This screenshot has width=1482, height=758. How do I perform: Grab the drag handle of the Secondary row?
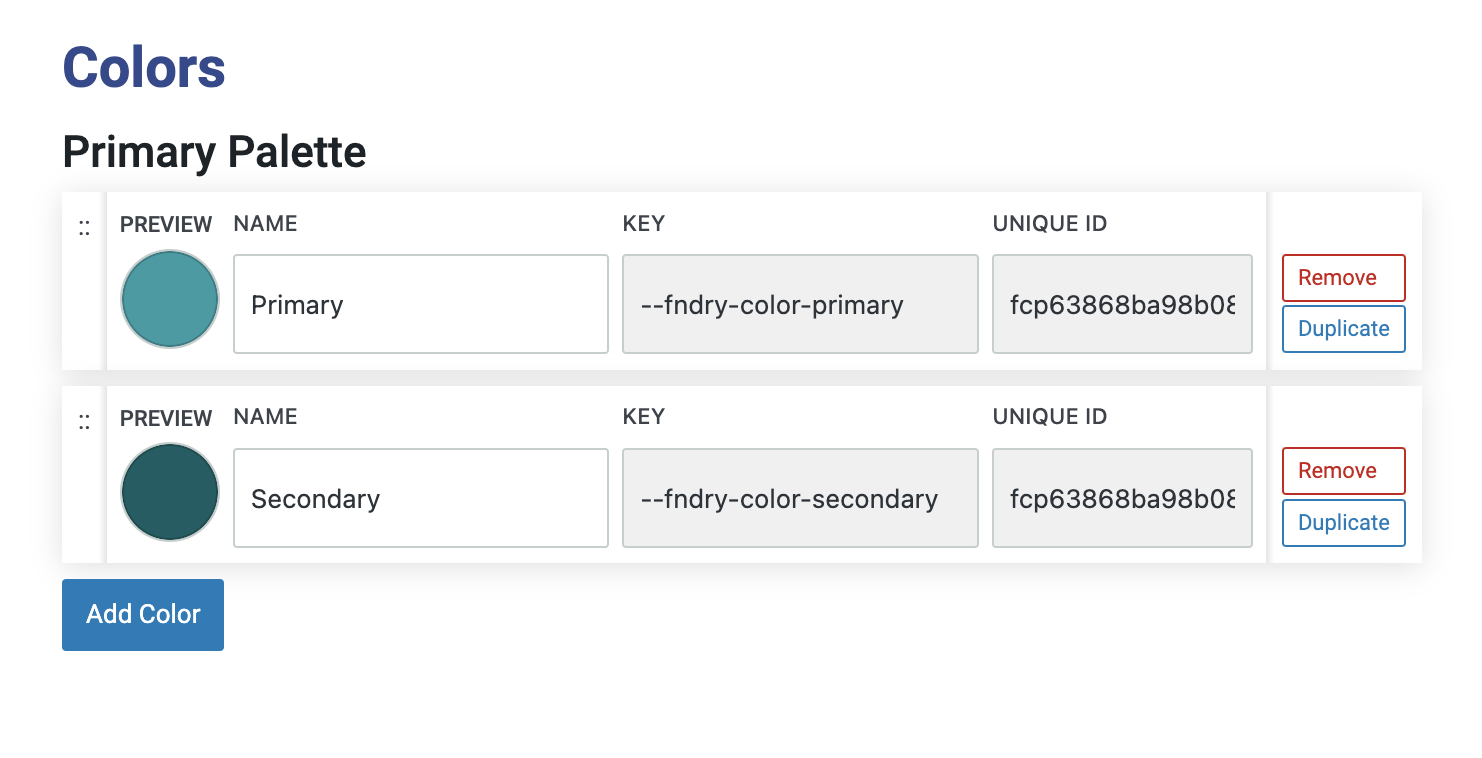(x=84, y=423)
